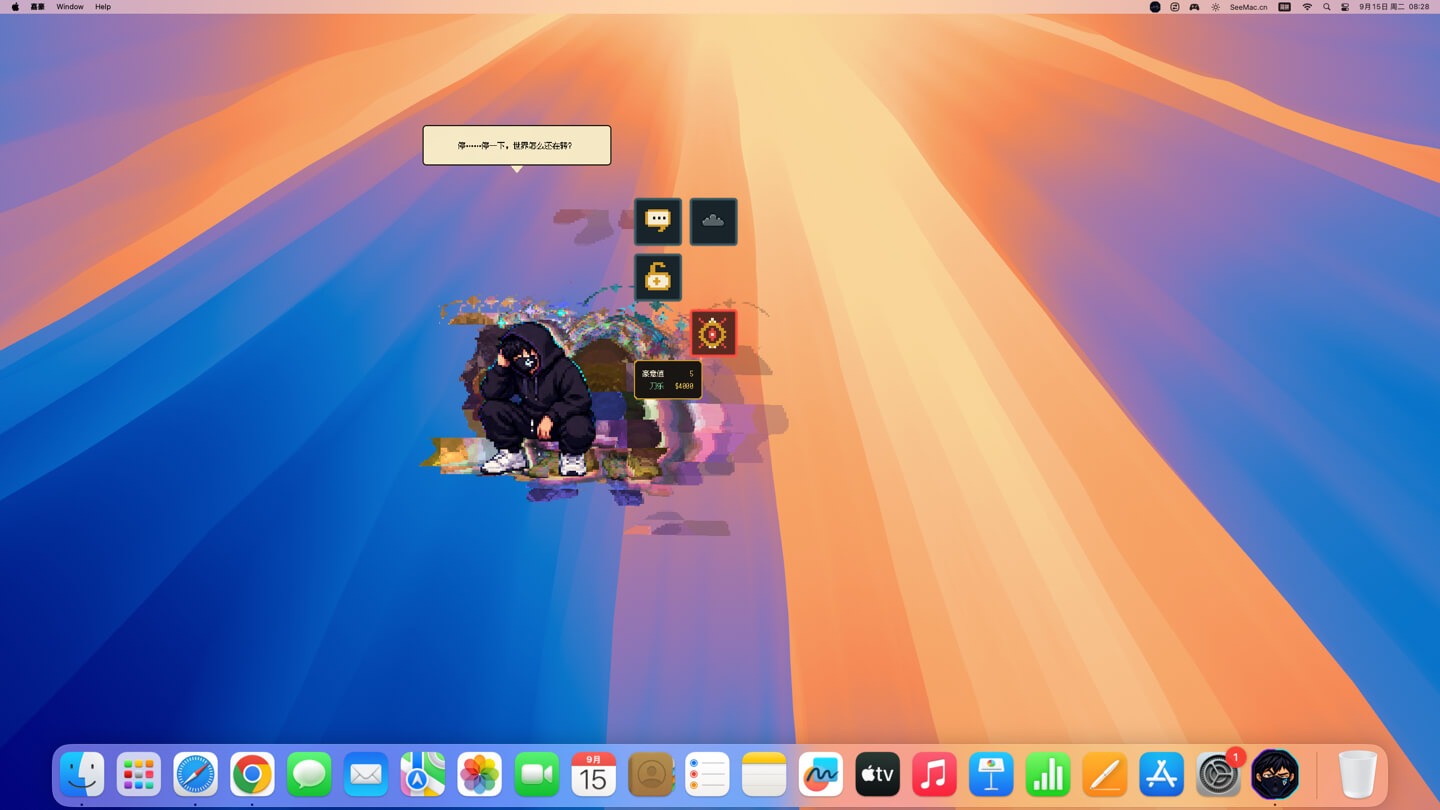Launch Google Chrome from the Dock
The image size is (1440, 810).
pyautogui.click(x=252, y=775)
